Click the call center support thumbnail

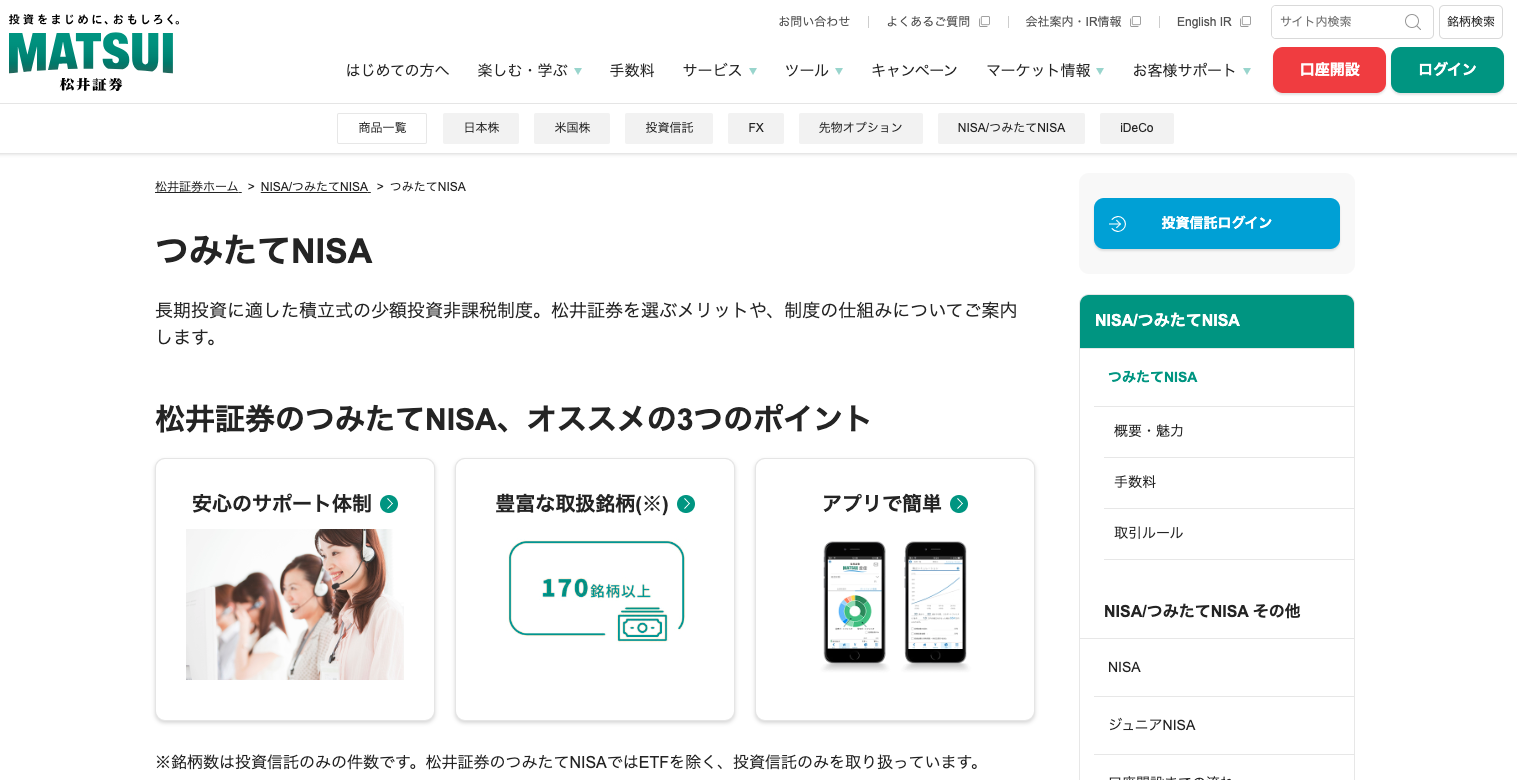coord(295,605)
